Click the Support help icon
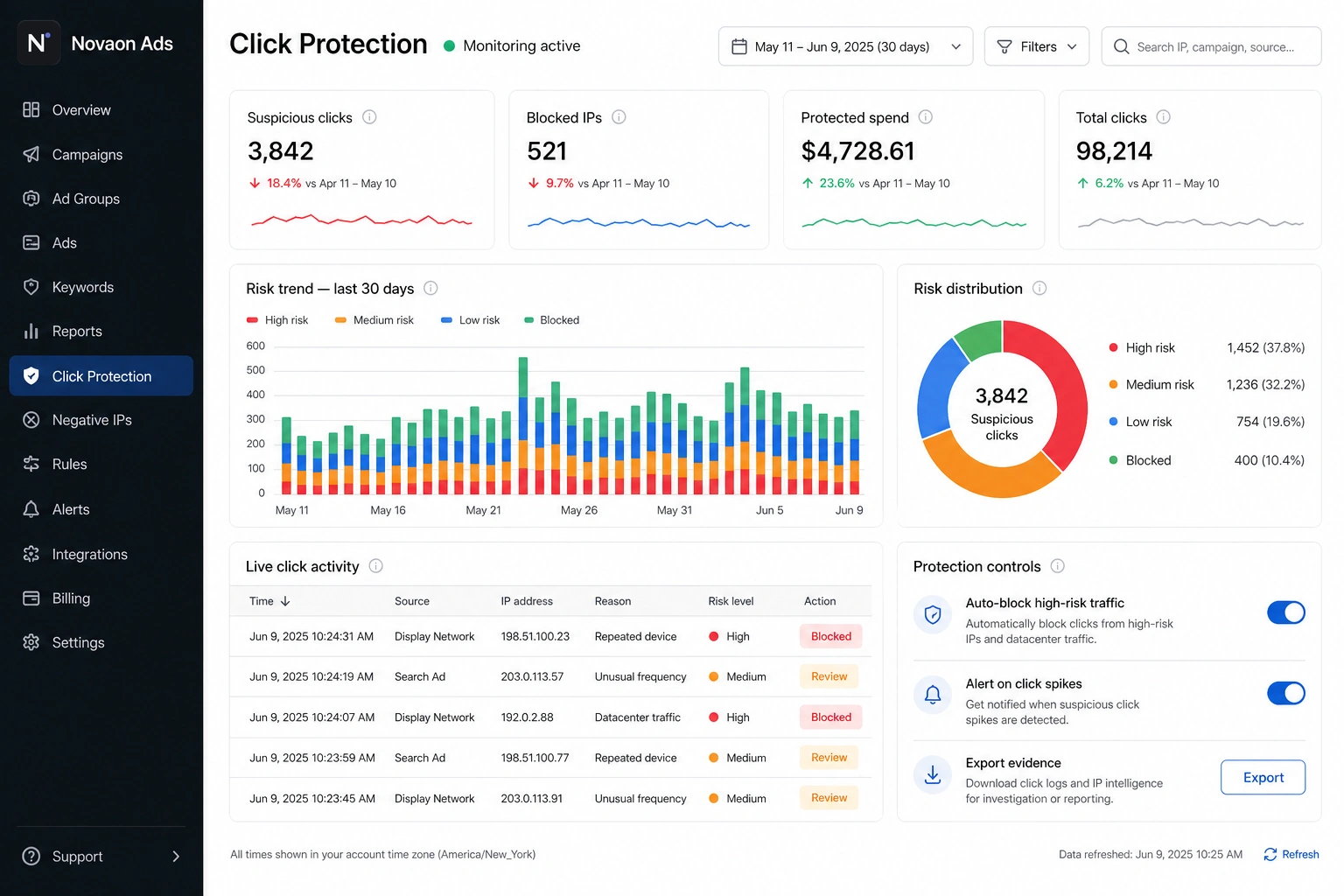This screenshot has width=1344, height=896. [x=31, y=857]
